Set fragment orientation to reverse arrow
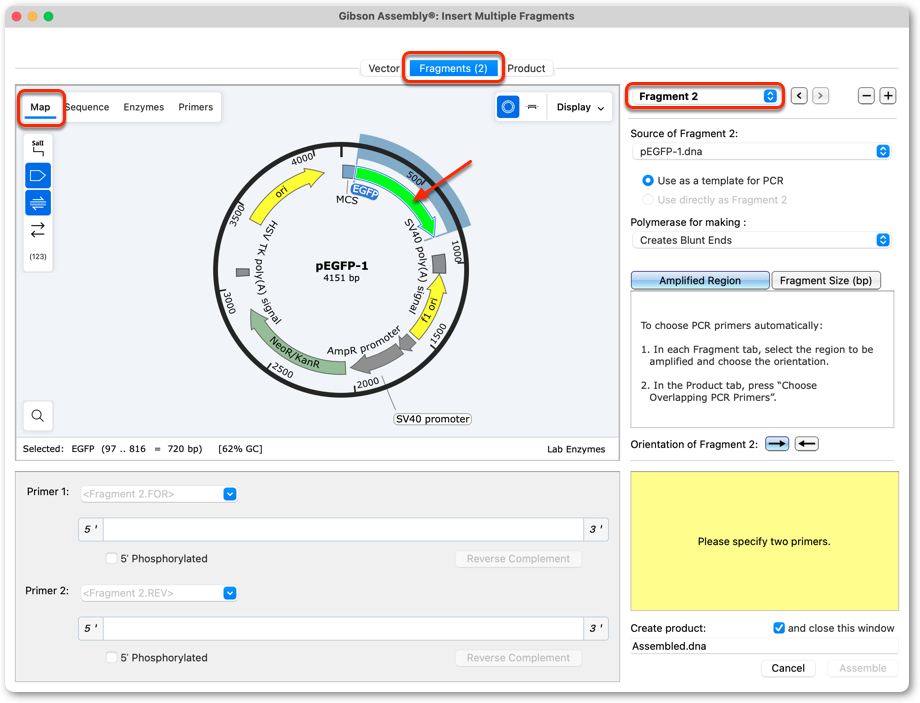This screenshot has width=920, height=703. pos(807,444)
